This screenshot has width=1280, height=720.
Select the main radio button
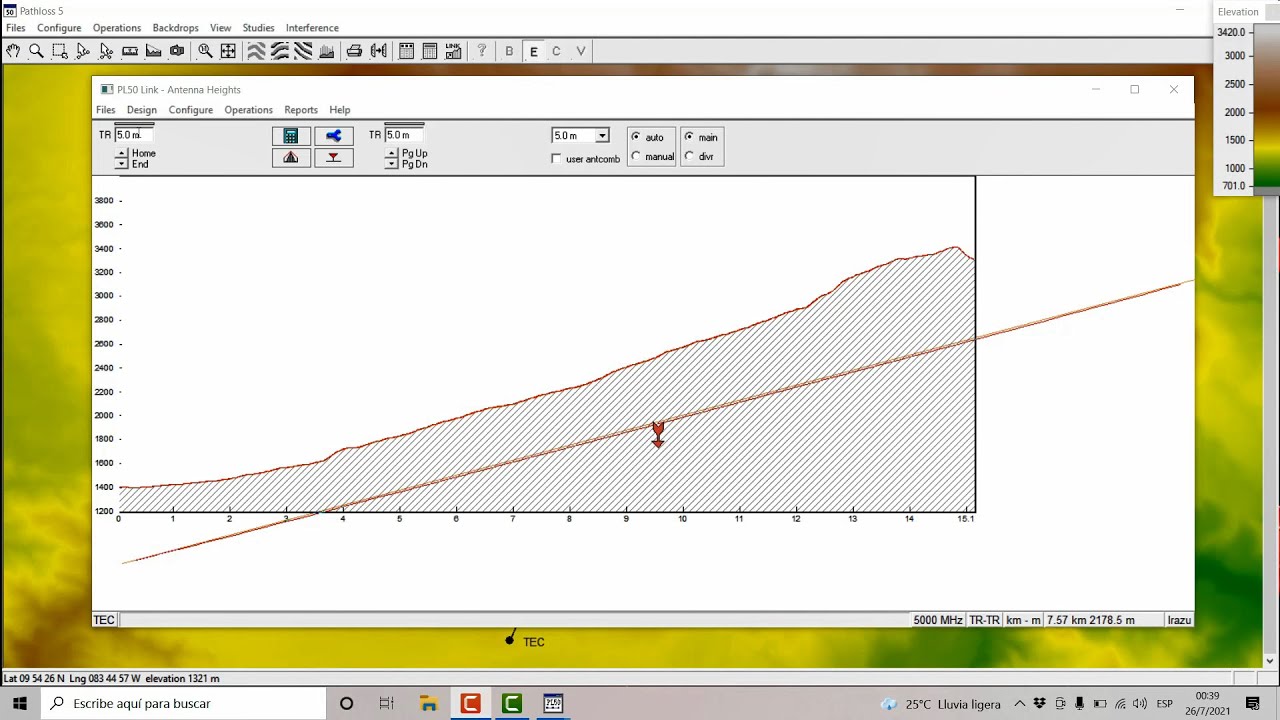coord(689,137)
